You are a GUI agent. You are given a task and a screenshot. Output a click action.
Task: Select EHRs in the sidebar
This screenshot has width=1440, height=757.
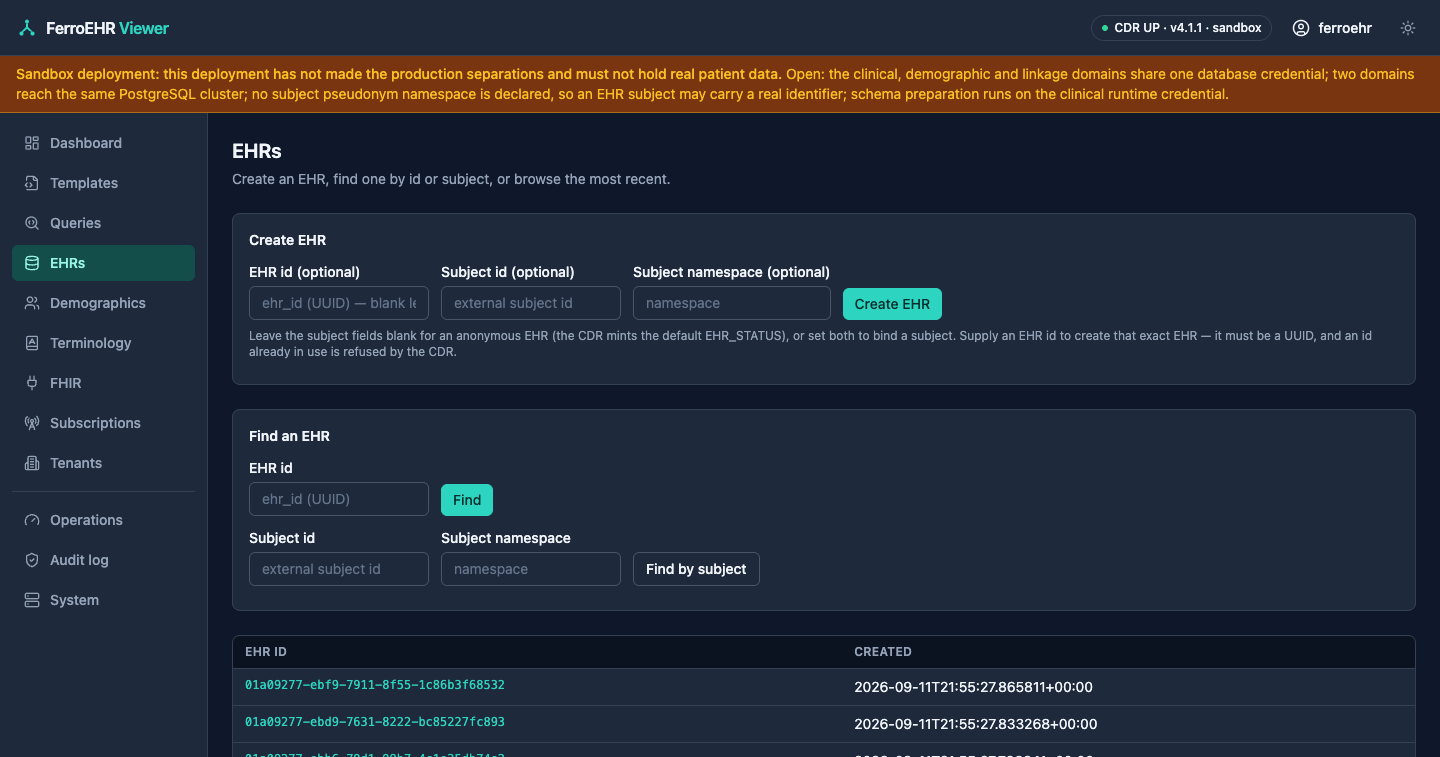coord(103,263)
